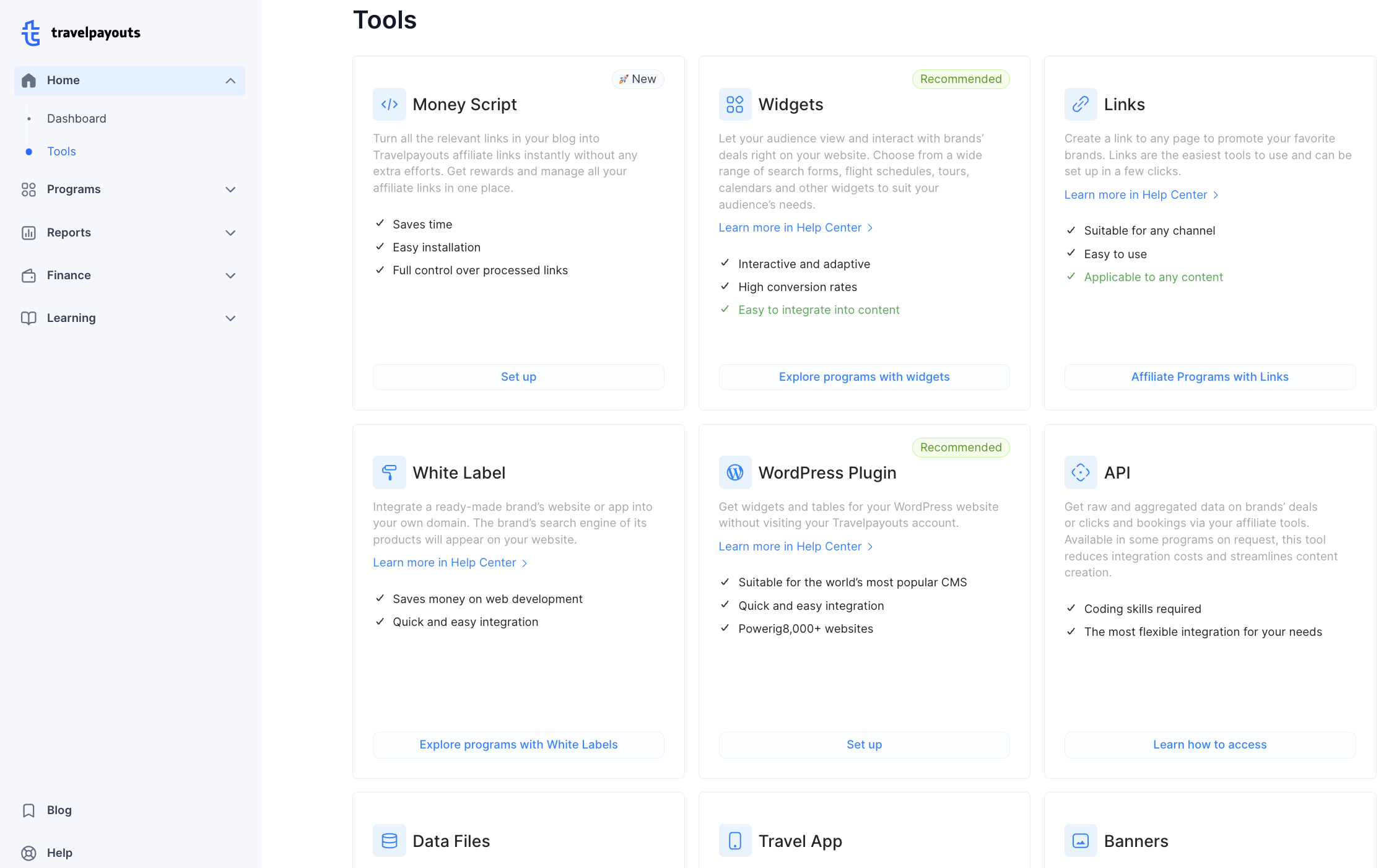Open the Dashboard submenu item

(x=77, y=118)
